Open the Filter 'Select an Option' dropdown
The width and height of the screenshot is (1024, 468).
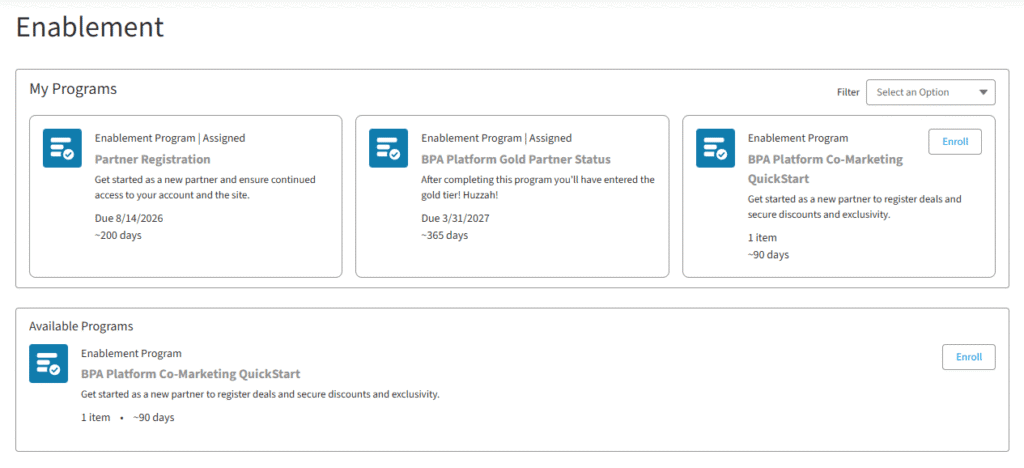[921, 92]
